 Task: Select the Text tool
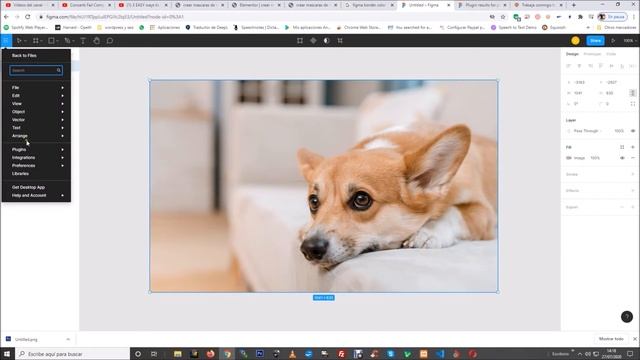click(83, 40)
